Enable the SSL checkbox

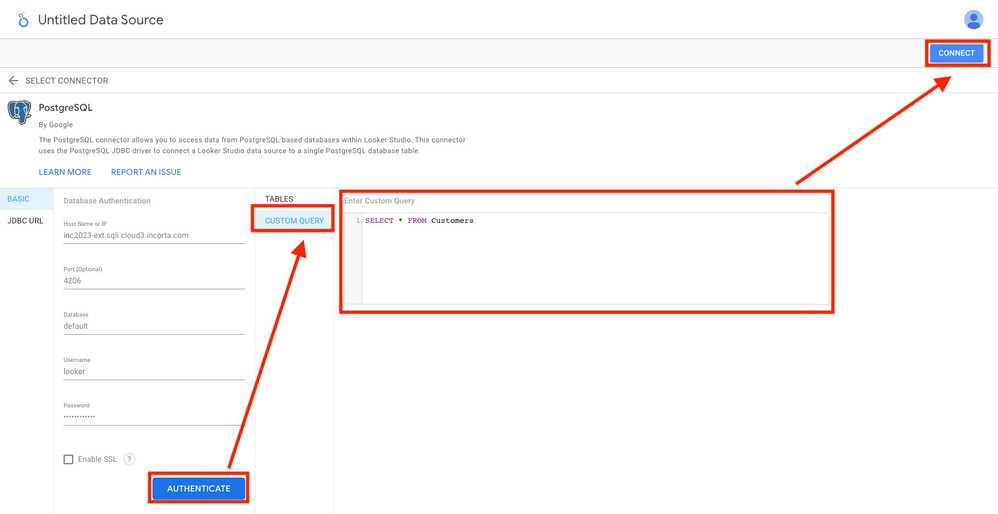tap(68, 459)
